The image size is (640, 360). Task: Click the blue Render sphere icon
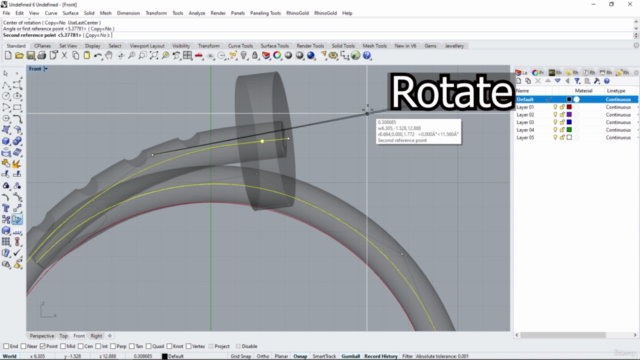coord(311,56)
